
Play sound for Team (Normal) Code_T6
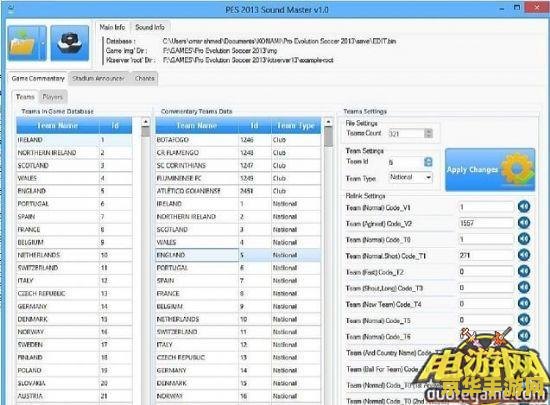pos(524,336)
